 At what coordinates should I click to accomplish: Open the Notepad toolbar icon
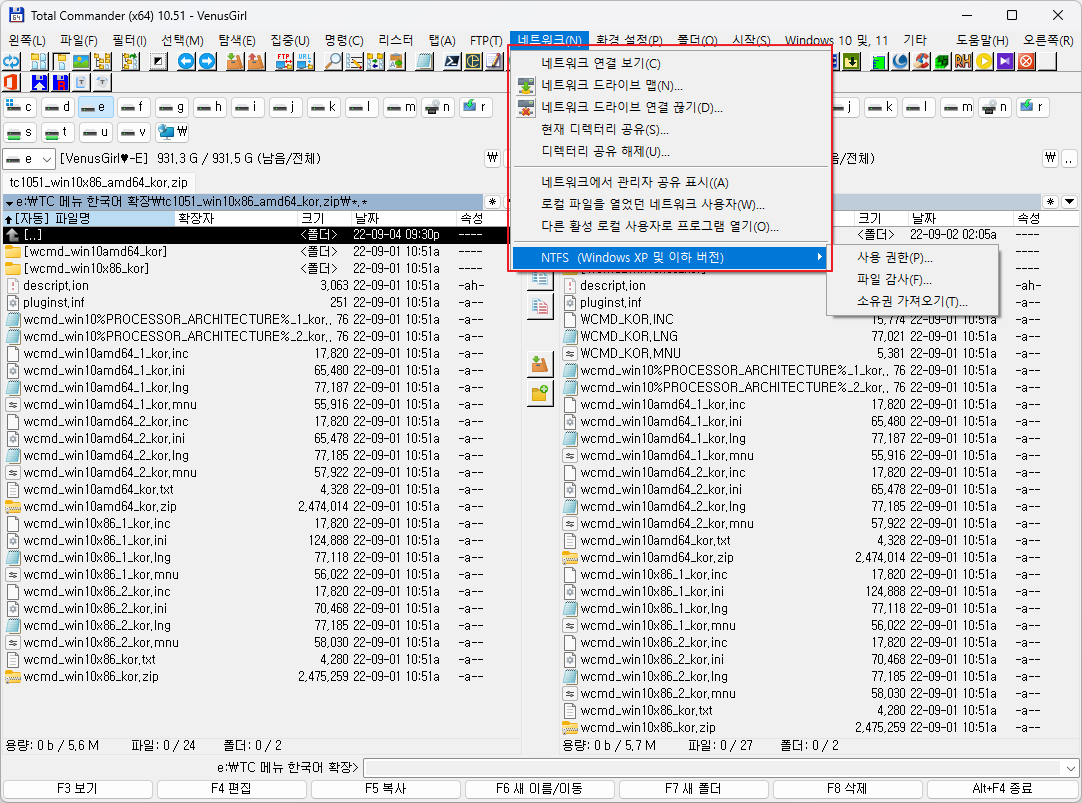pyautogui.click(x=424, y=61)
